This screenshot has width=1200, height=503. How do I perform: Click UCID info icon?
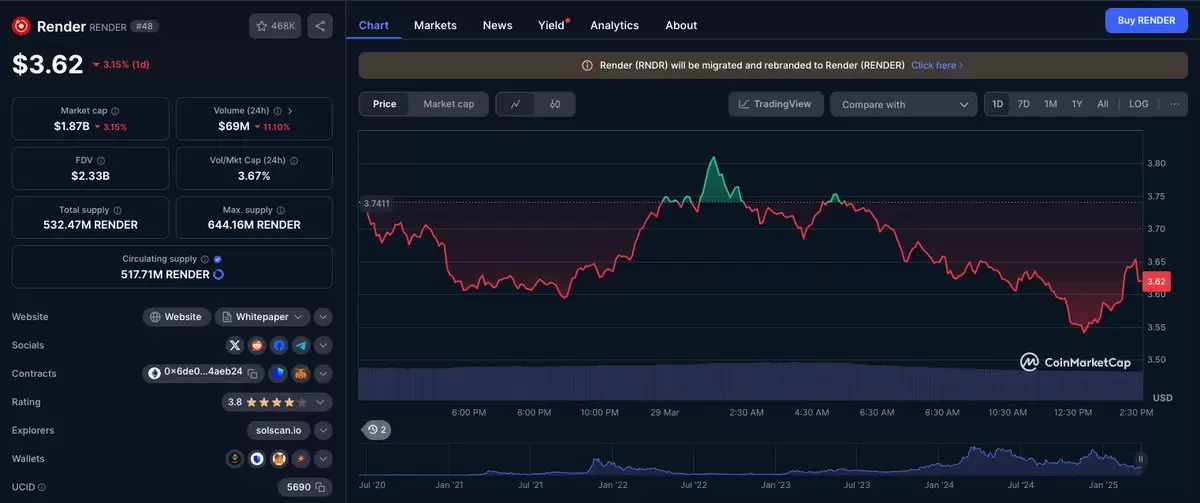tap(43, 487)
